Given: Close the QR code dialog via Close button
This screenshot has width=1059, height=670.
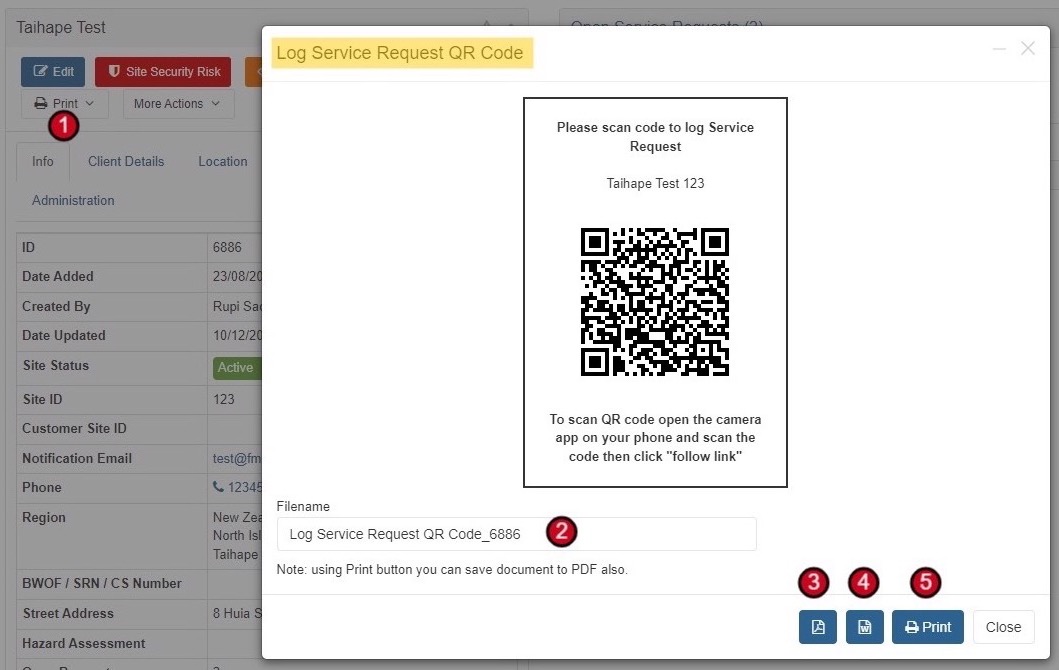Looking at the screenshot, I should [x=1003, y=627].
